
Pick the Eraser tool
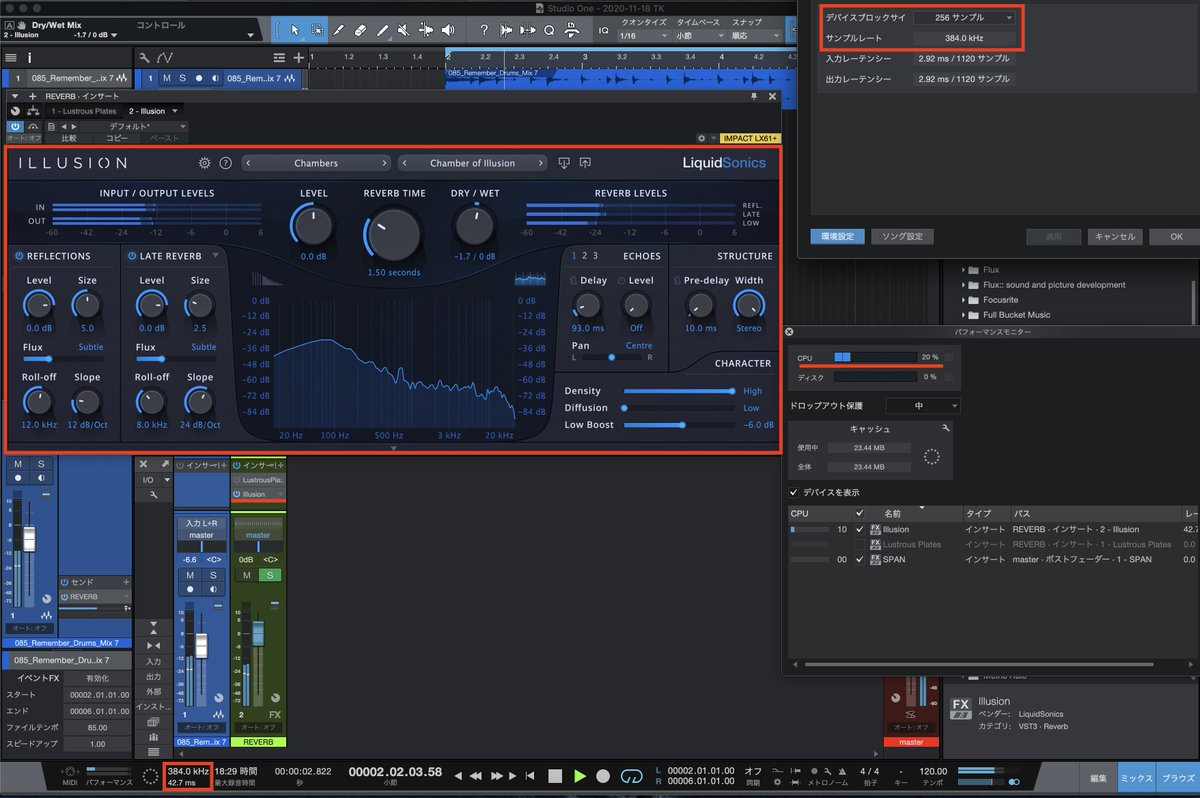point(360,30)
